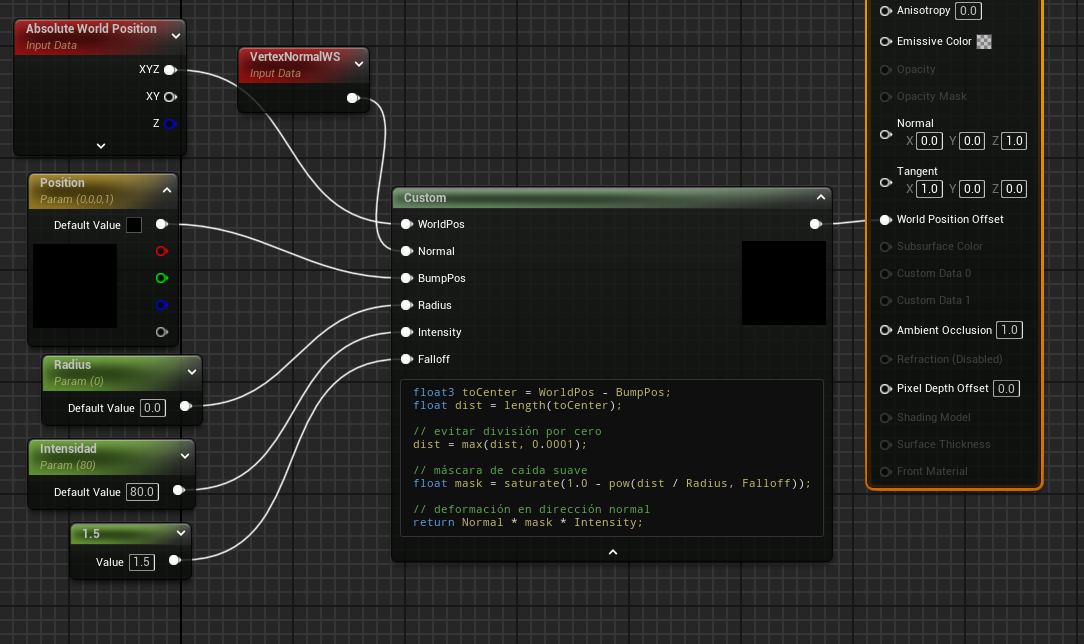Collapse the Custom node using top chevron

820,198
